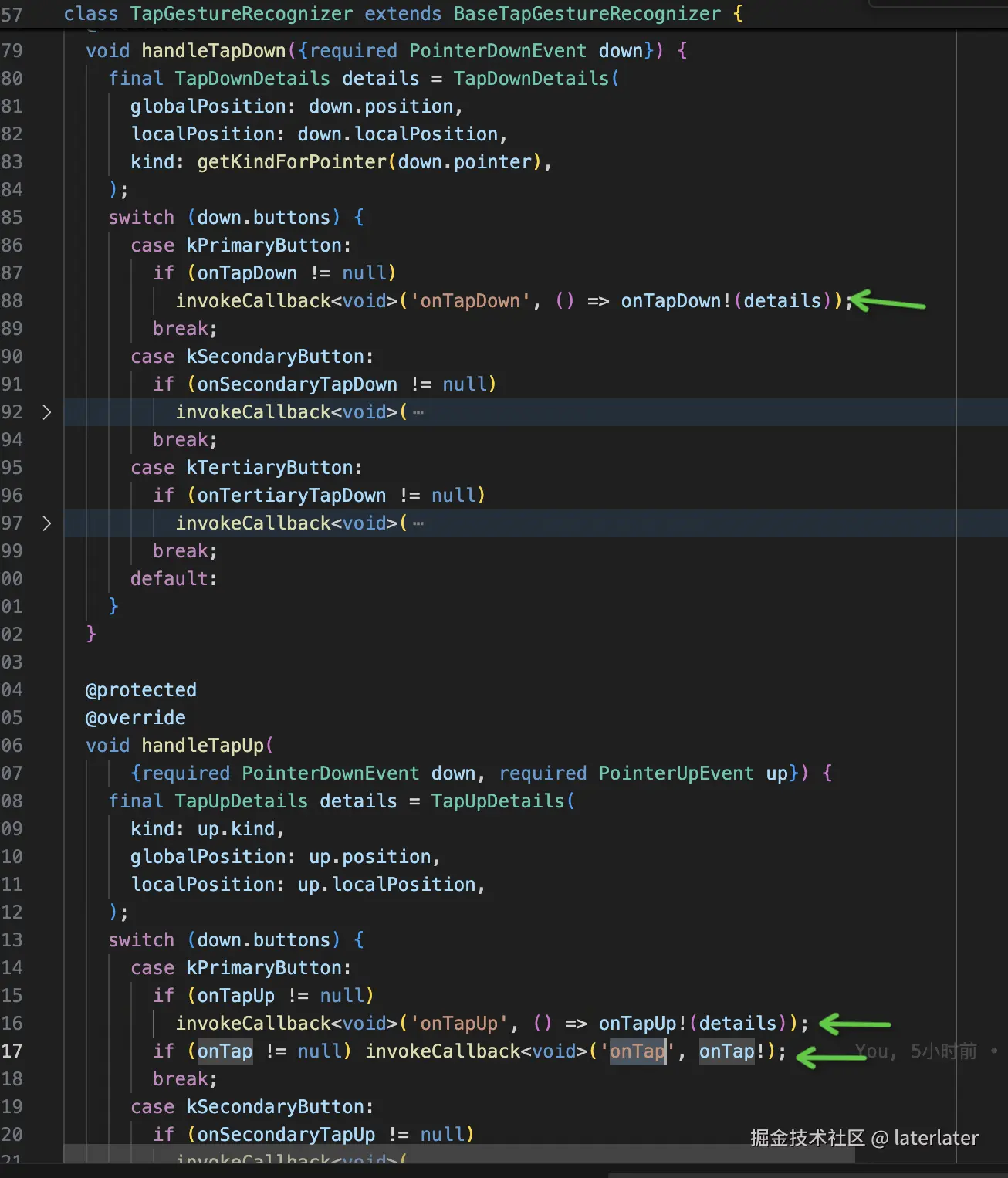Click 'kind: up.kind,' on line 109
Image resolution: width=1008 pixels, height=1178 pixels.
click(x=208, y=829)
